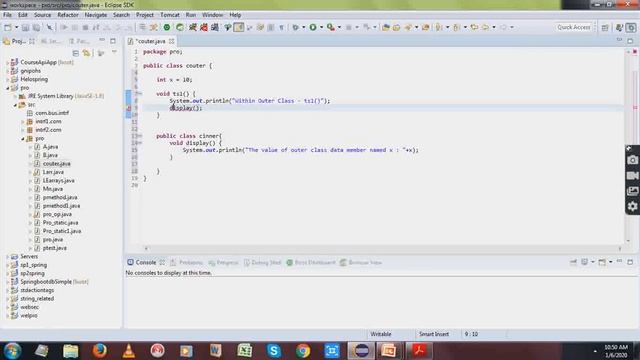Viewport: 640px width, 360px height.
Task: Select the SpringbootdbSimple project
Action: (46, 282)
